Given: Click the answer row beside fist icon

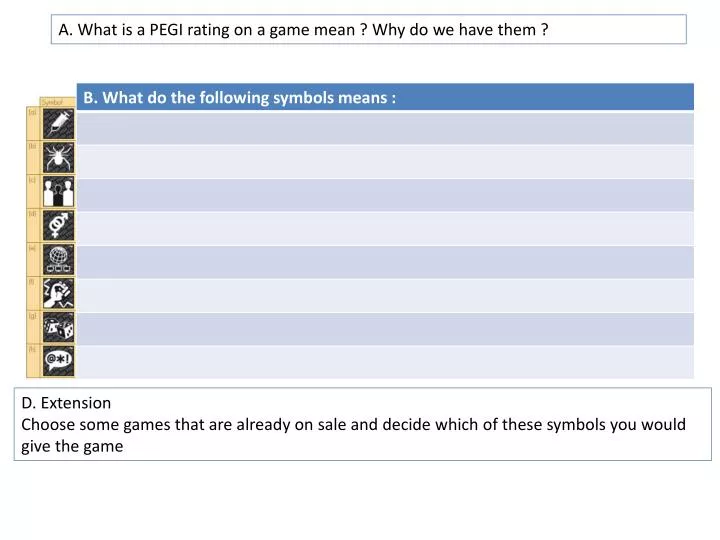Looking at the screenshot, I should tap(385, 296).
